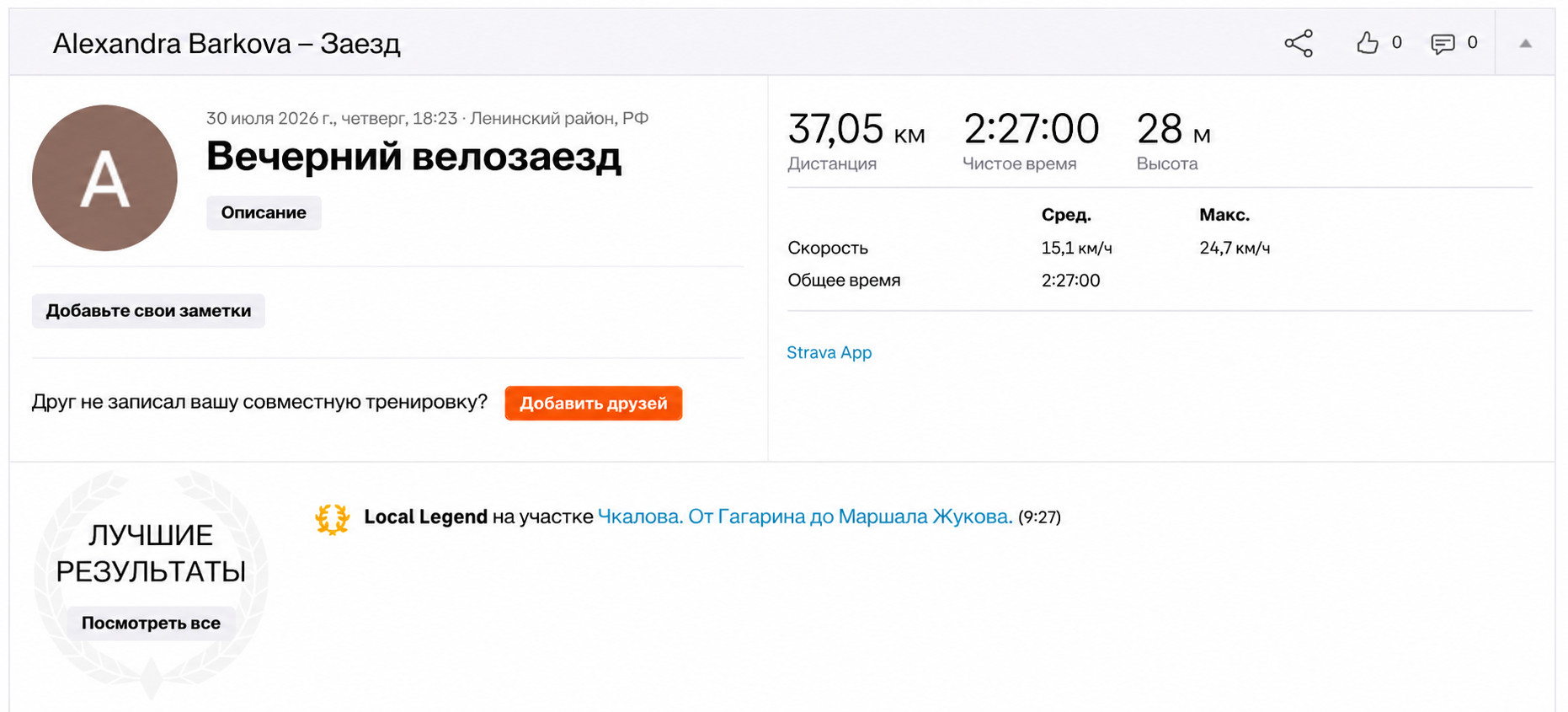Click Добавьте свои заметки button

pyautogui.click(x=148, y=311)
